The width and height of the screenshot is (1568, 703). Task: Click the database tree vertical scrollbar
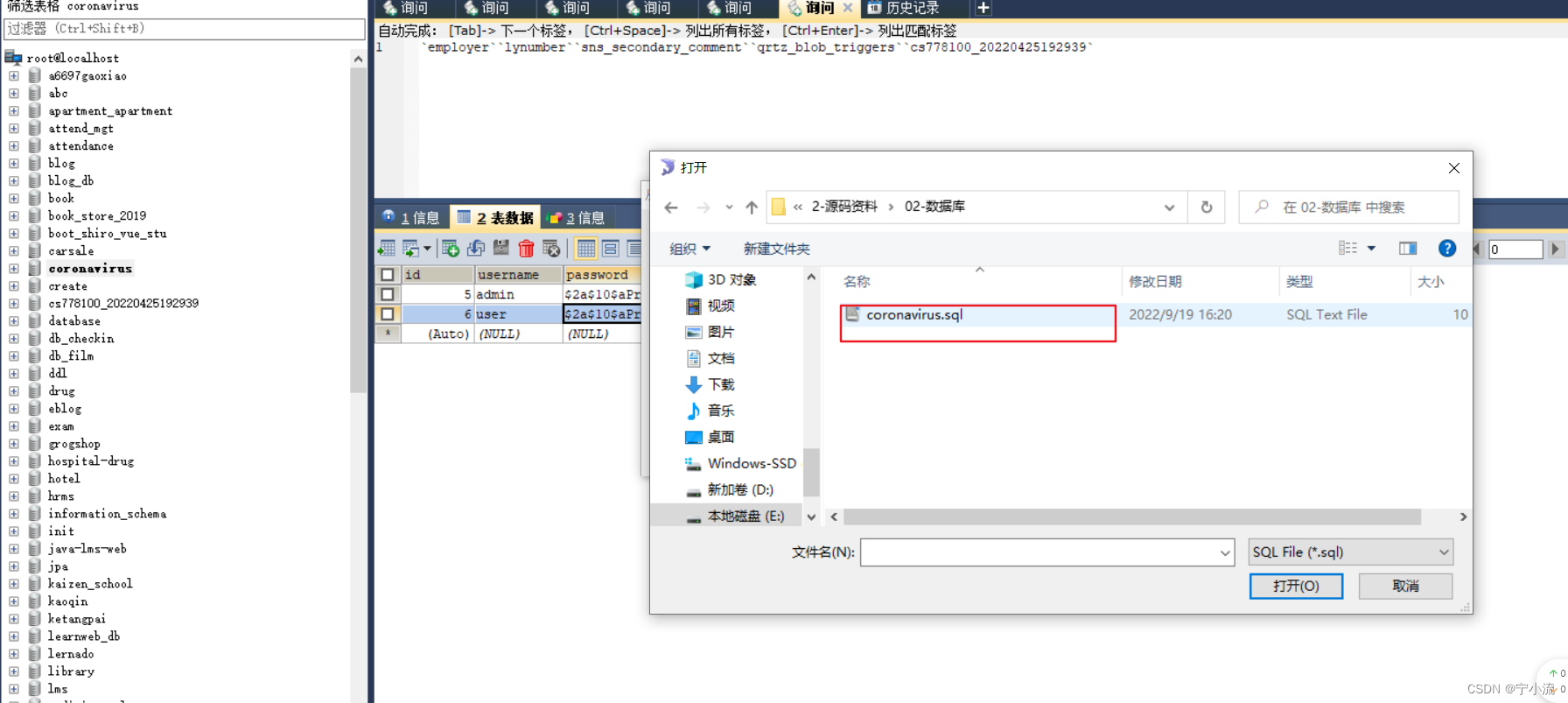(x=358, y=229)
